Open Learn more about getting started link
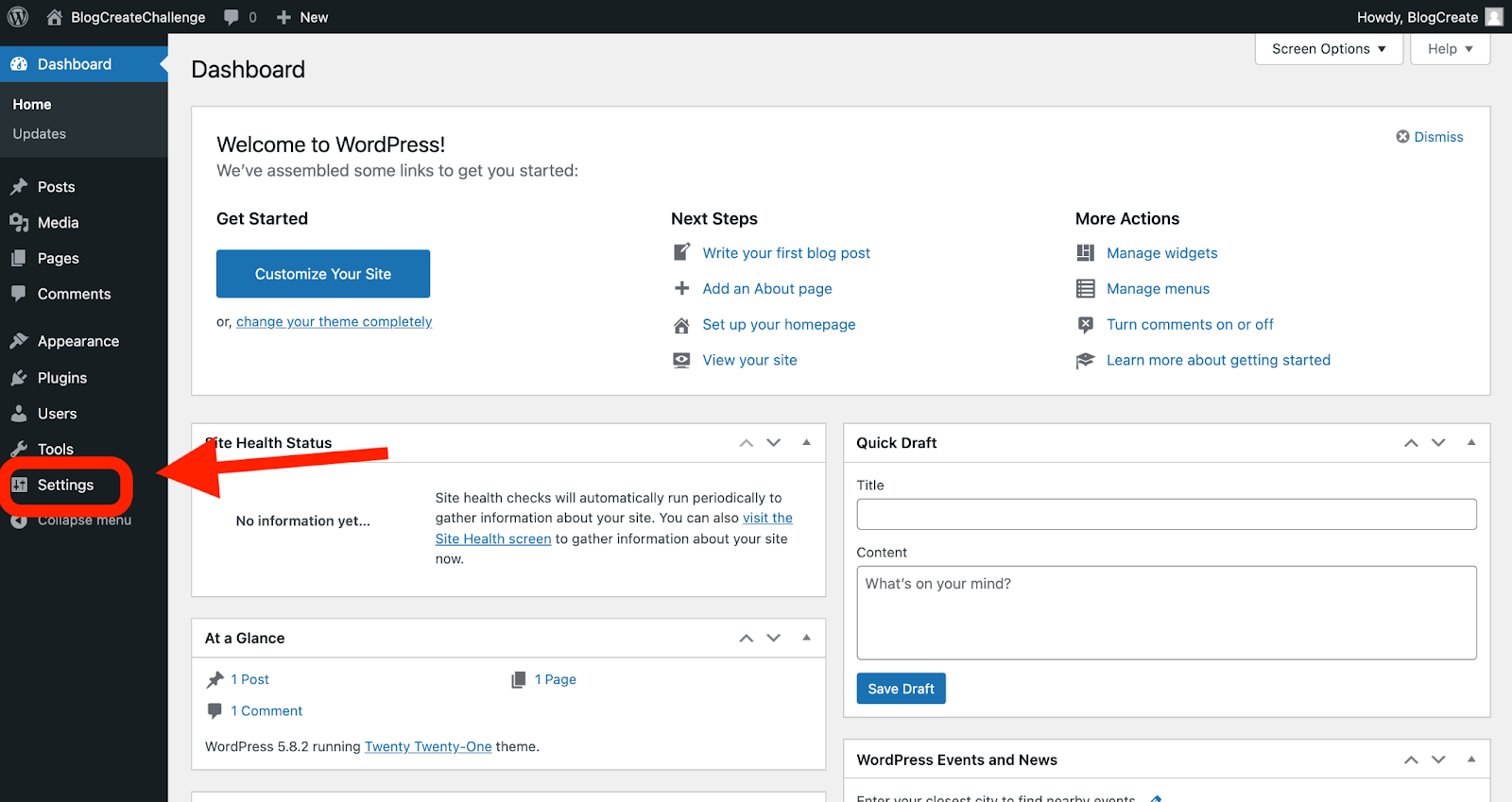The width and height of the screenshot is (1512, 802). (1218, 360)
